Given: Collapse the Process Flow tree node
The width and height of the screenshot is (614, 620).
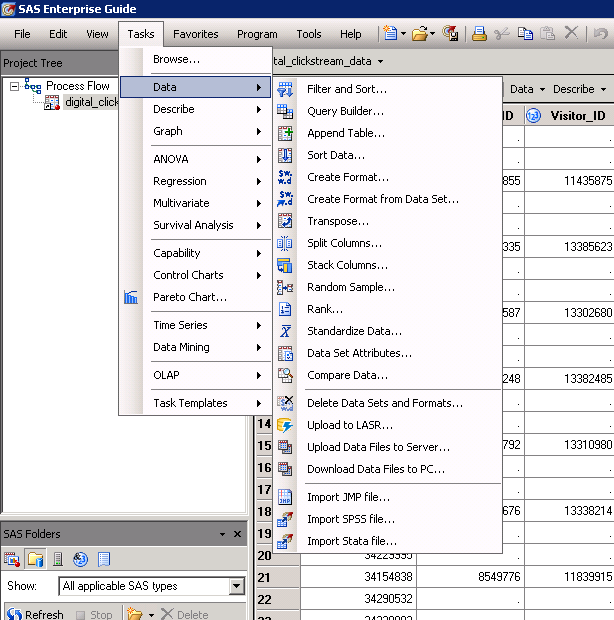Looking at the screenshot, I should 15,86.
